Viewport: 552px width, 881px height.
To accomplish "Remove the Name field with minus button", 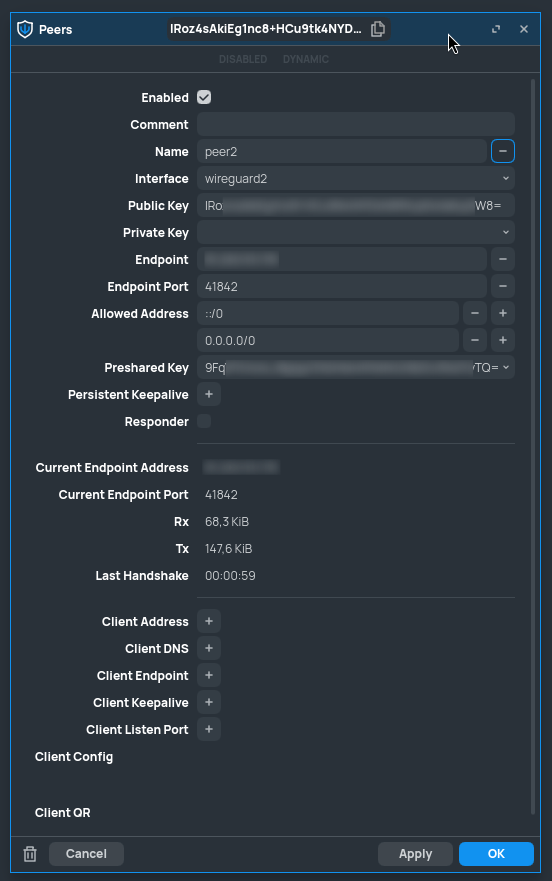I will coord(503,152).
